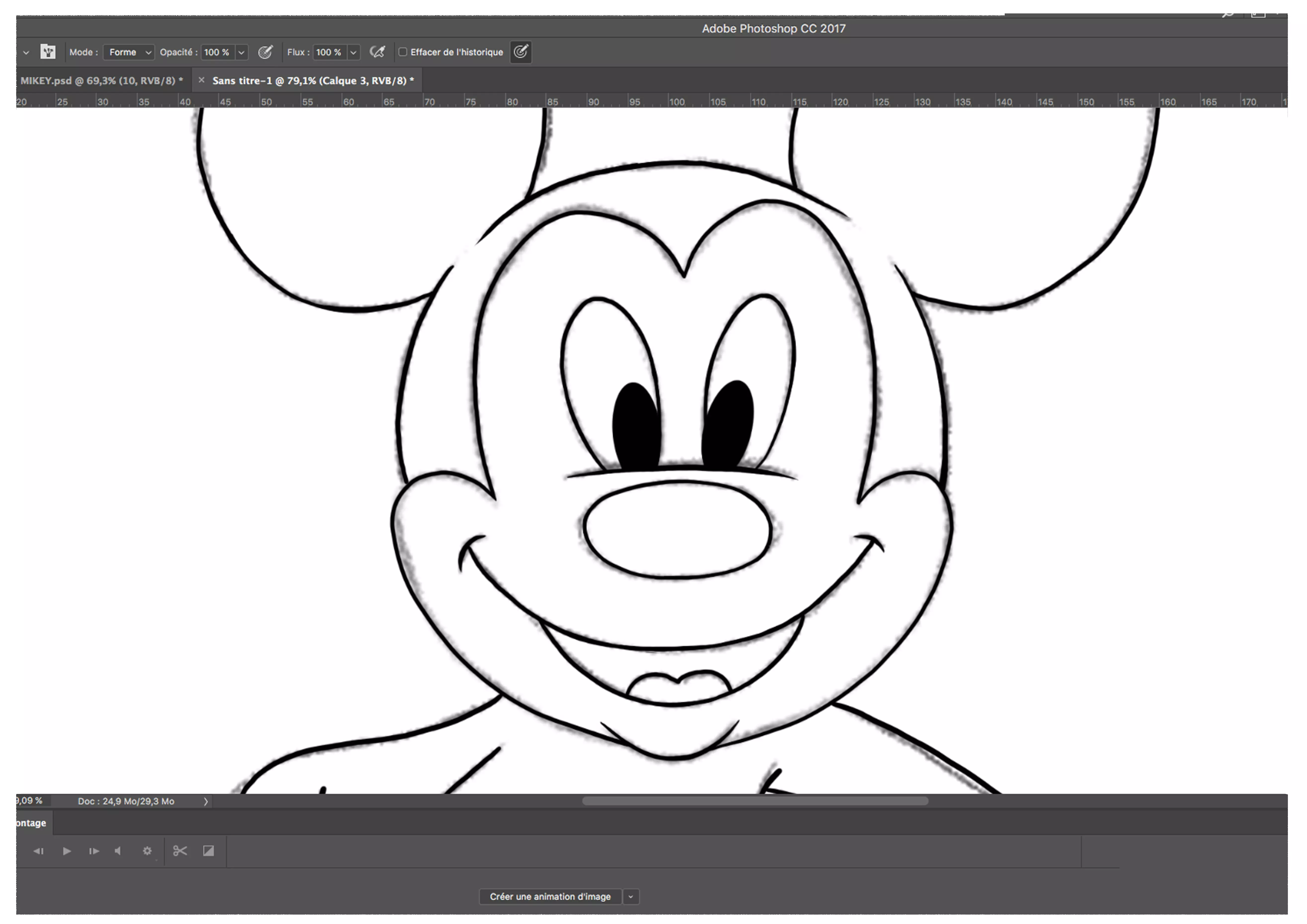Click the Créer une animation d'image button
1307x924 pixels.
tap(550, 896)
